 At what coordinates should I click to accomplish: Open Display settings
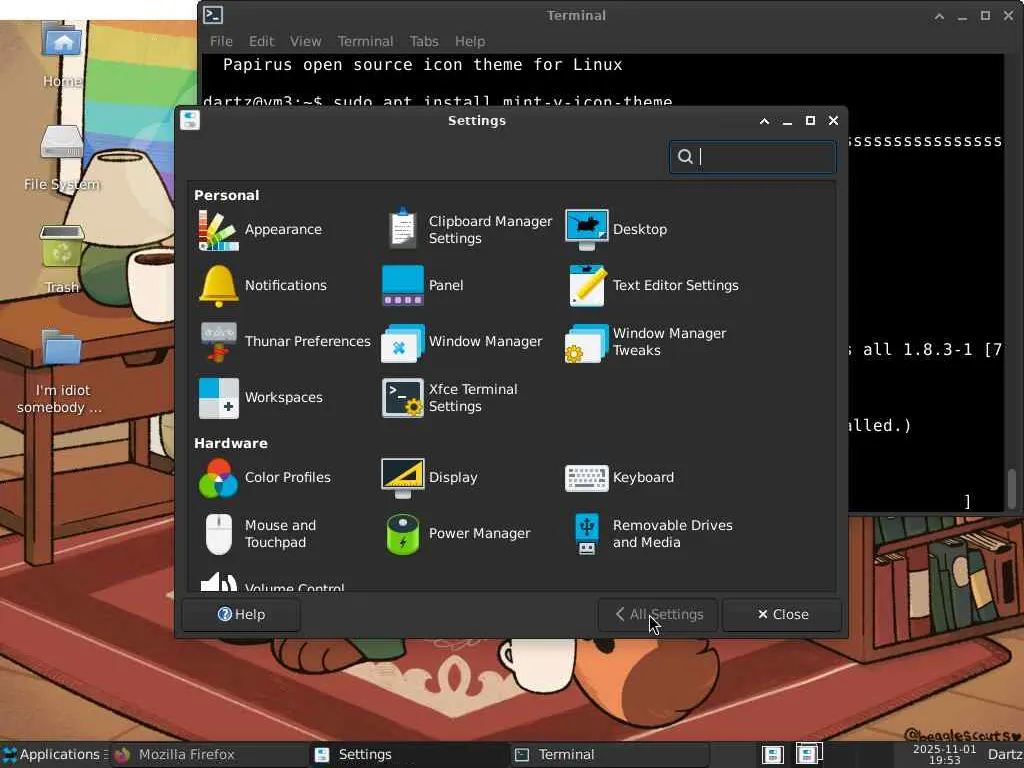430,477
